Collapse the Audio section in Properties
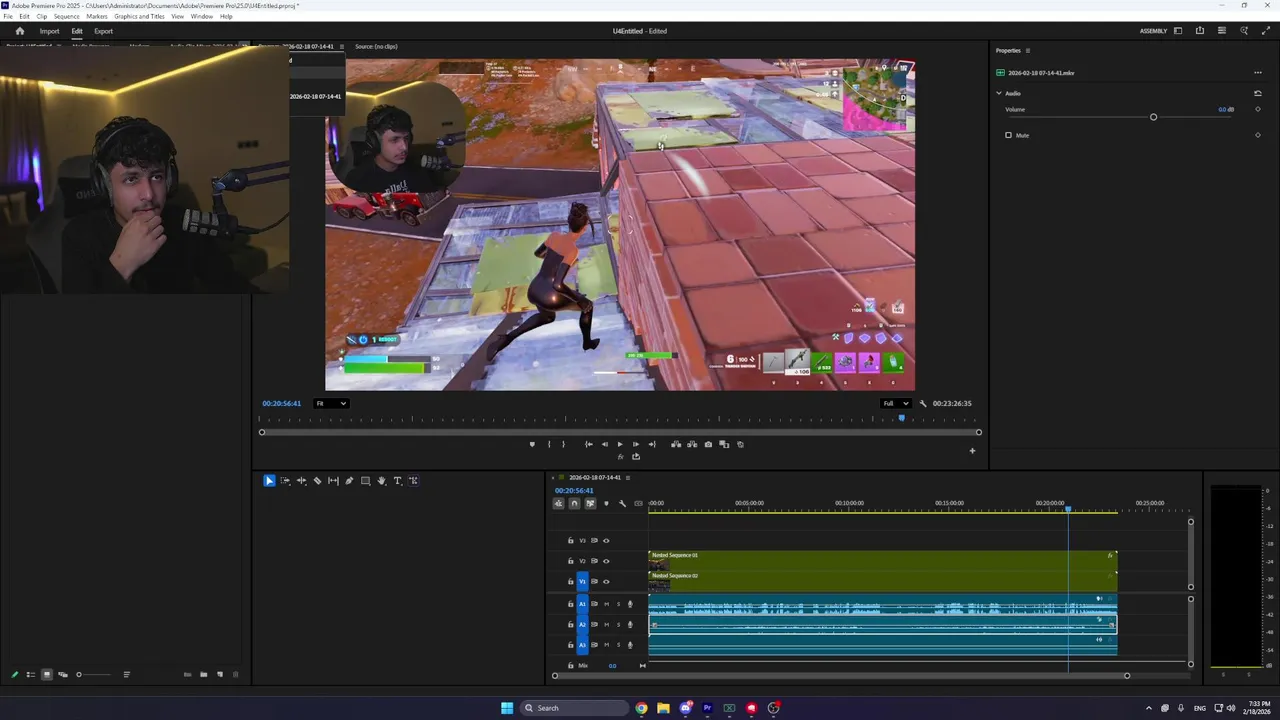The image size is (1280, 720). coord(998,93)
